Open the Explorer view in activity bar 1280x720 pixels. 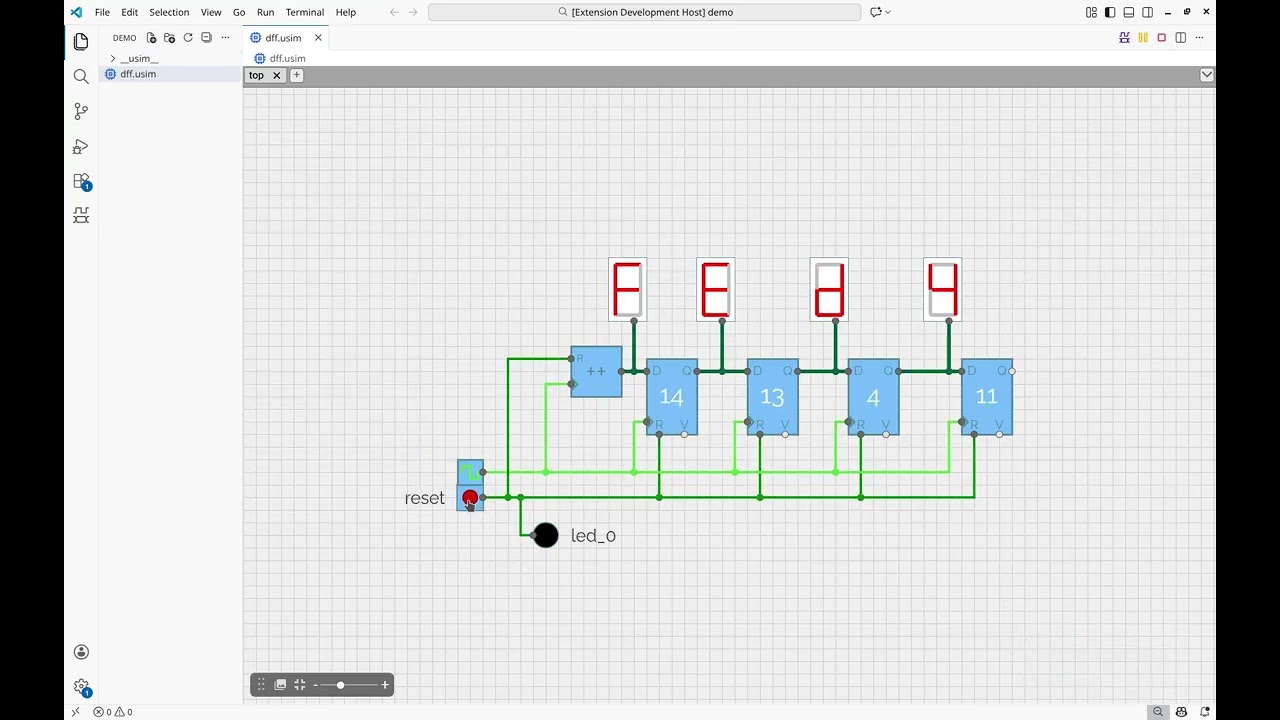[x=81, y=41]
